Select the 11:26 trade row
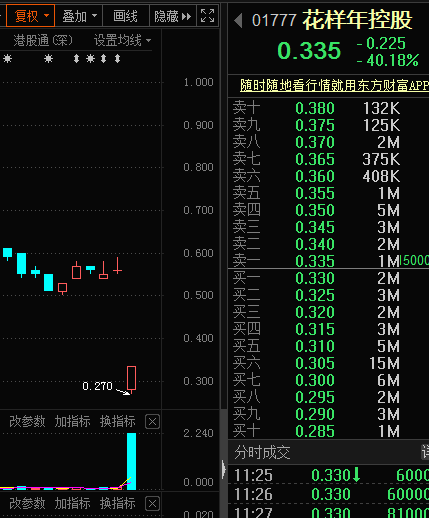 point(328,494)
